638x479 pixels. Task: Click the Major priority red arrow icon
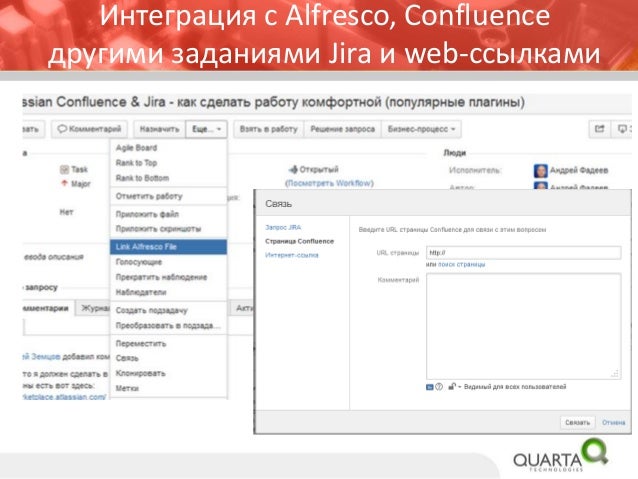tap(64, 183)
